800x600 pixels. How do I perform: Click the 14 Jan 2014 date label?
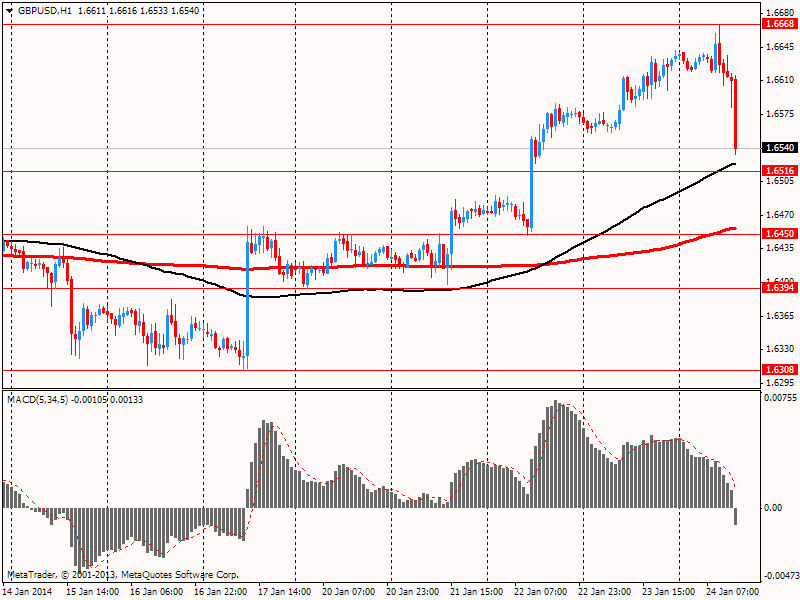pos(27,592)
